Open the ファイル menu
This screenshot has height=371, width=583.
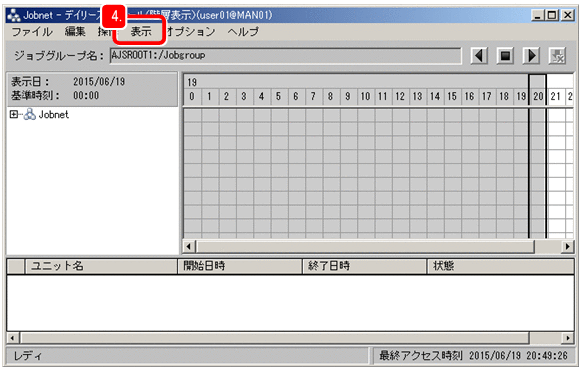(32, 32)
